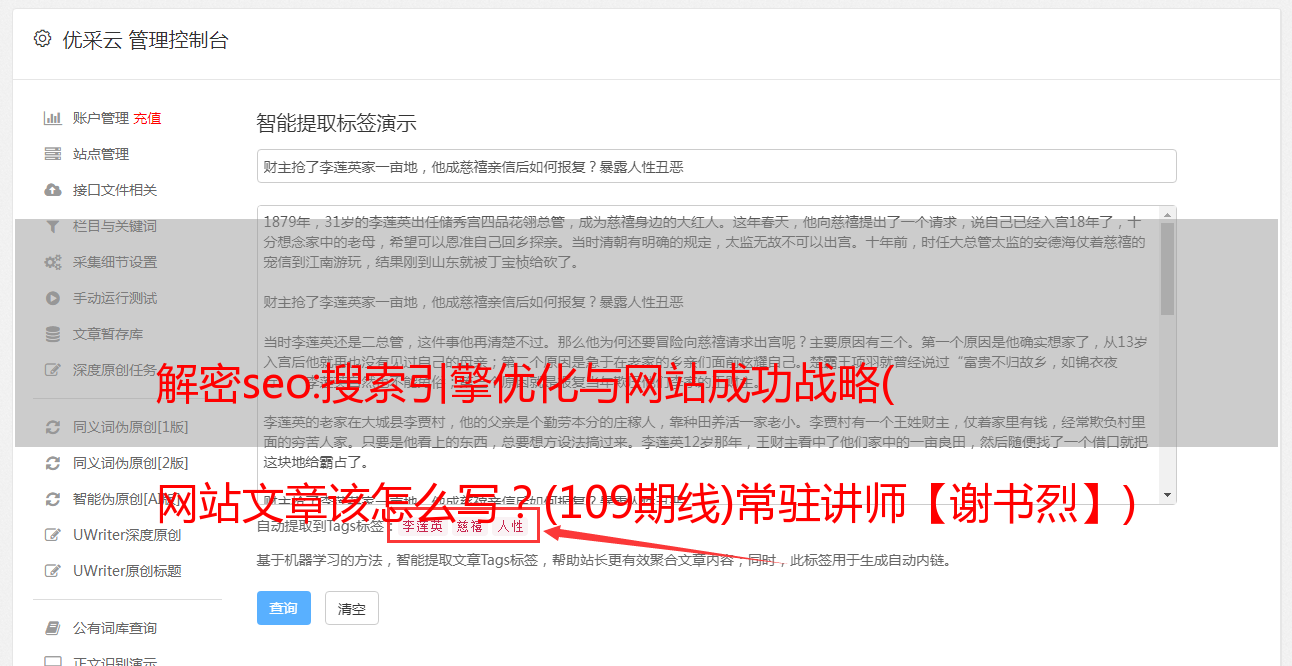
Task: Click the 充值 recharge link
Action: pyautogui.click(x=147, y=118)
